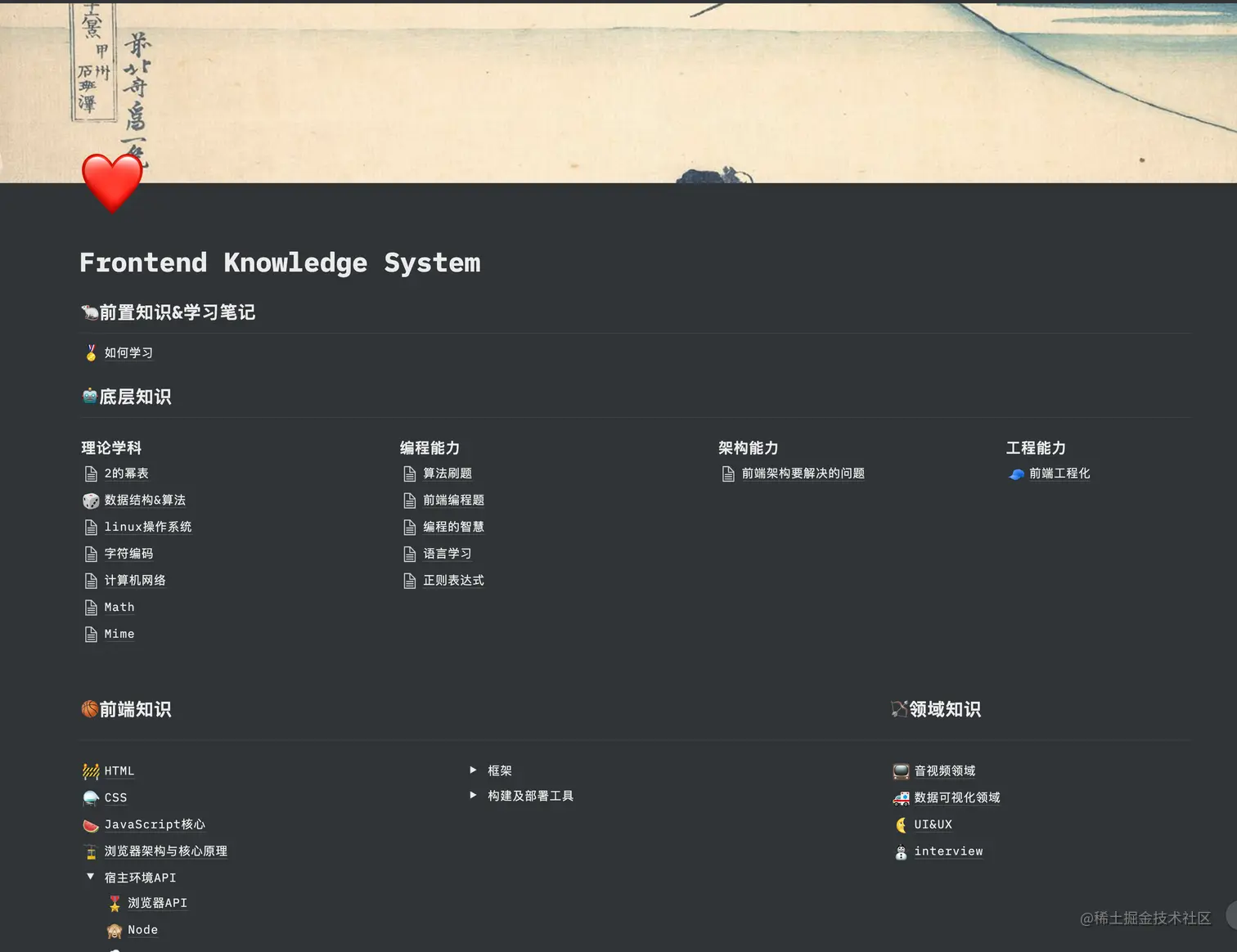
Task: Expand the 框架 toggle list
Action: 473,770
